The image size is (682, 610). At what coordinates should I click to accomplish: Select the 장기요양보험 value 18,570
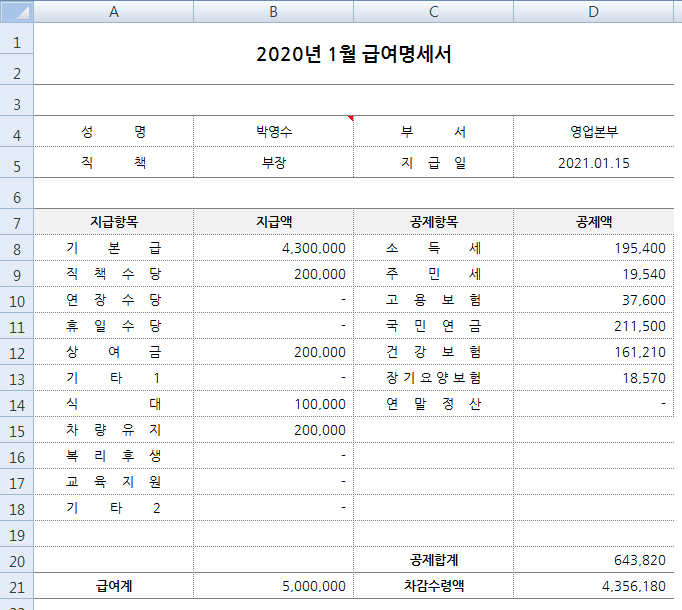pos(593,378)
